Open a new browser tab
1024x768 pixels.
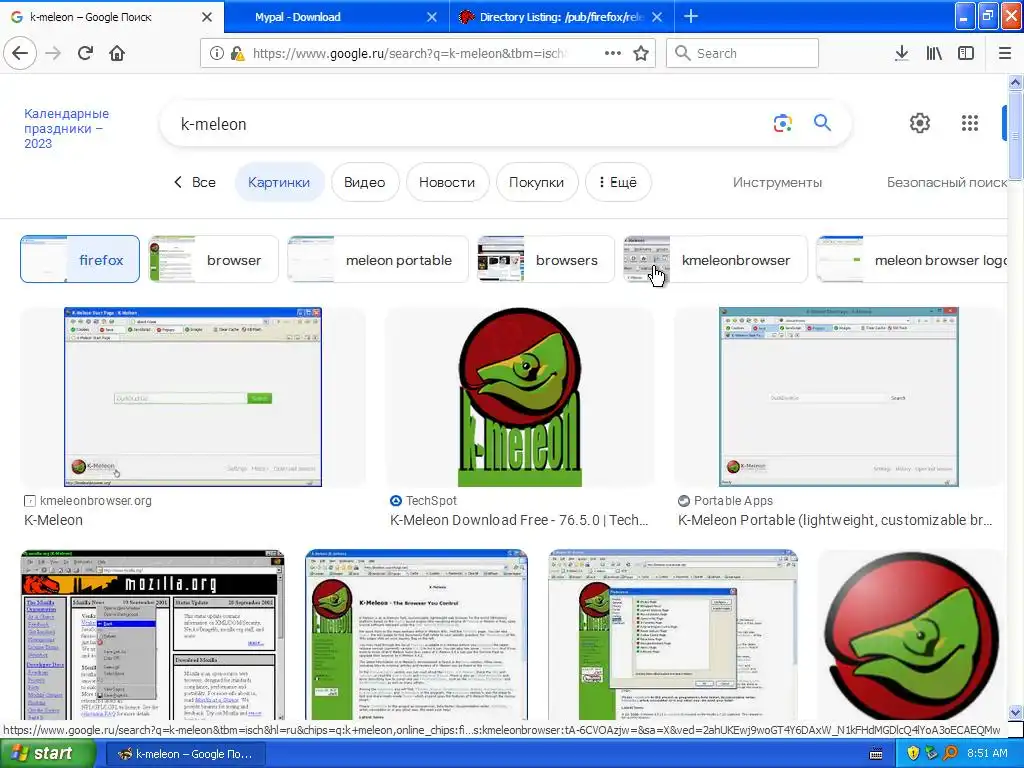(x=690, y=16)
